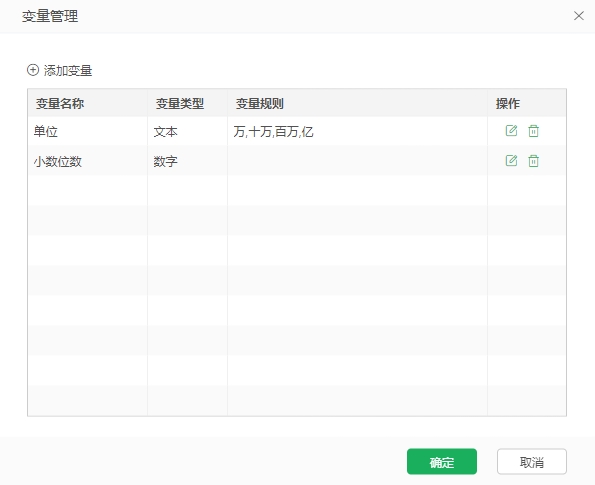
Task: Cancel using the 取消 button
Action: pyautogui.click(x=532, y=461)
